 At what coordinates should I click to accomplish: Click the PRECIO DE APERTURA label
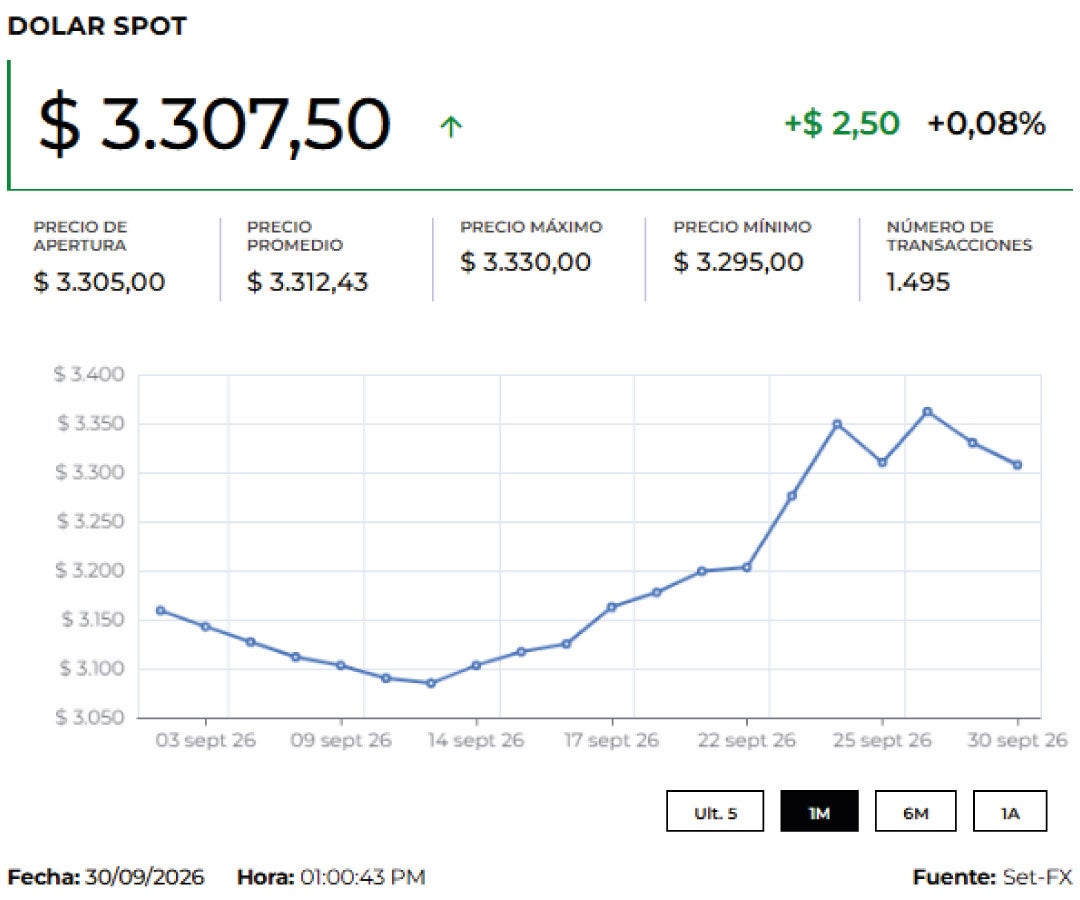tap(81, 236)
